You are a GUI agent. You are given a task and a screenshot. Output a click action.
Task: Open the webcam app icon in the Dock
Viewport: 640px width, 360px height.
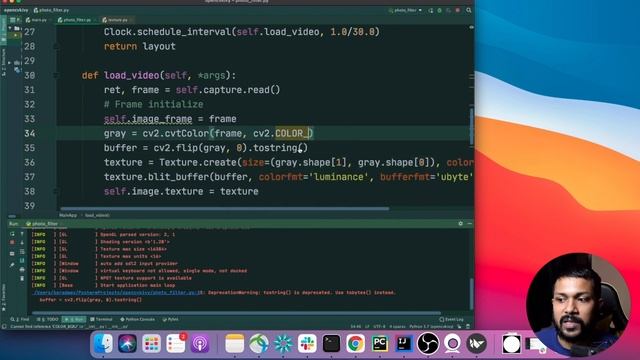(x=452, y=344)
